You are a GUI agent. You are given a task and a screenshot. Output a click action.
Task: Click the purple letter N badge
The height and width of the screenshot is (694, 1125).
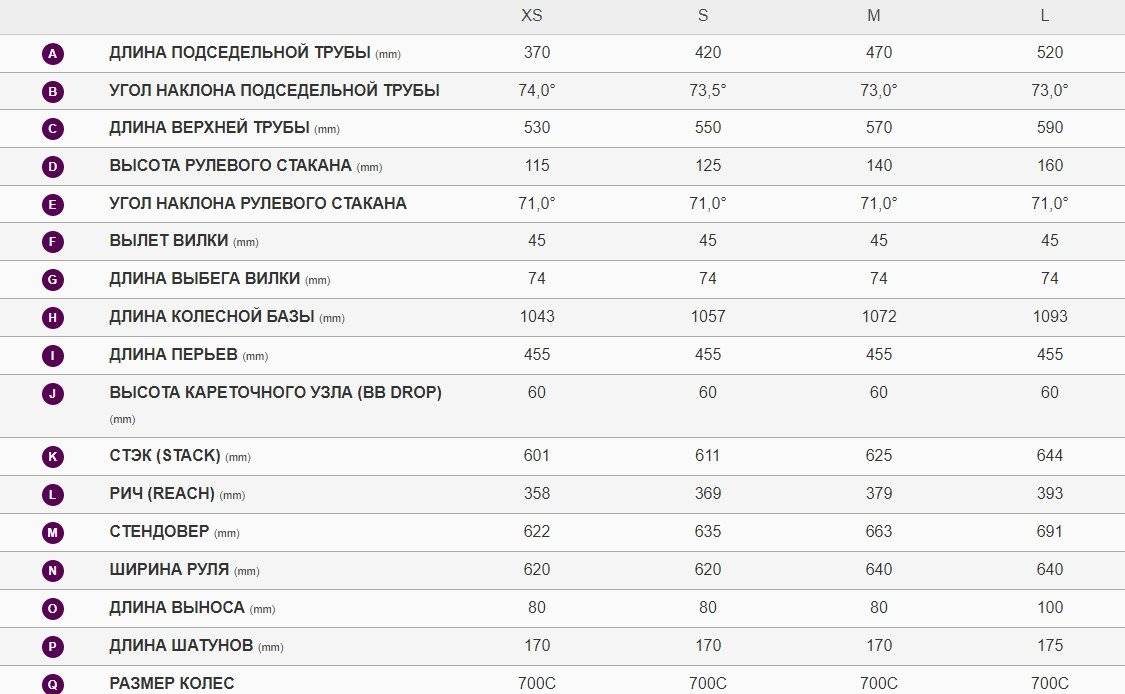click(x=52, y=571)
